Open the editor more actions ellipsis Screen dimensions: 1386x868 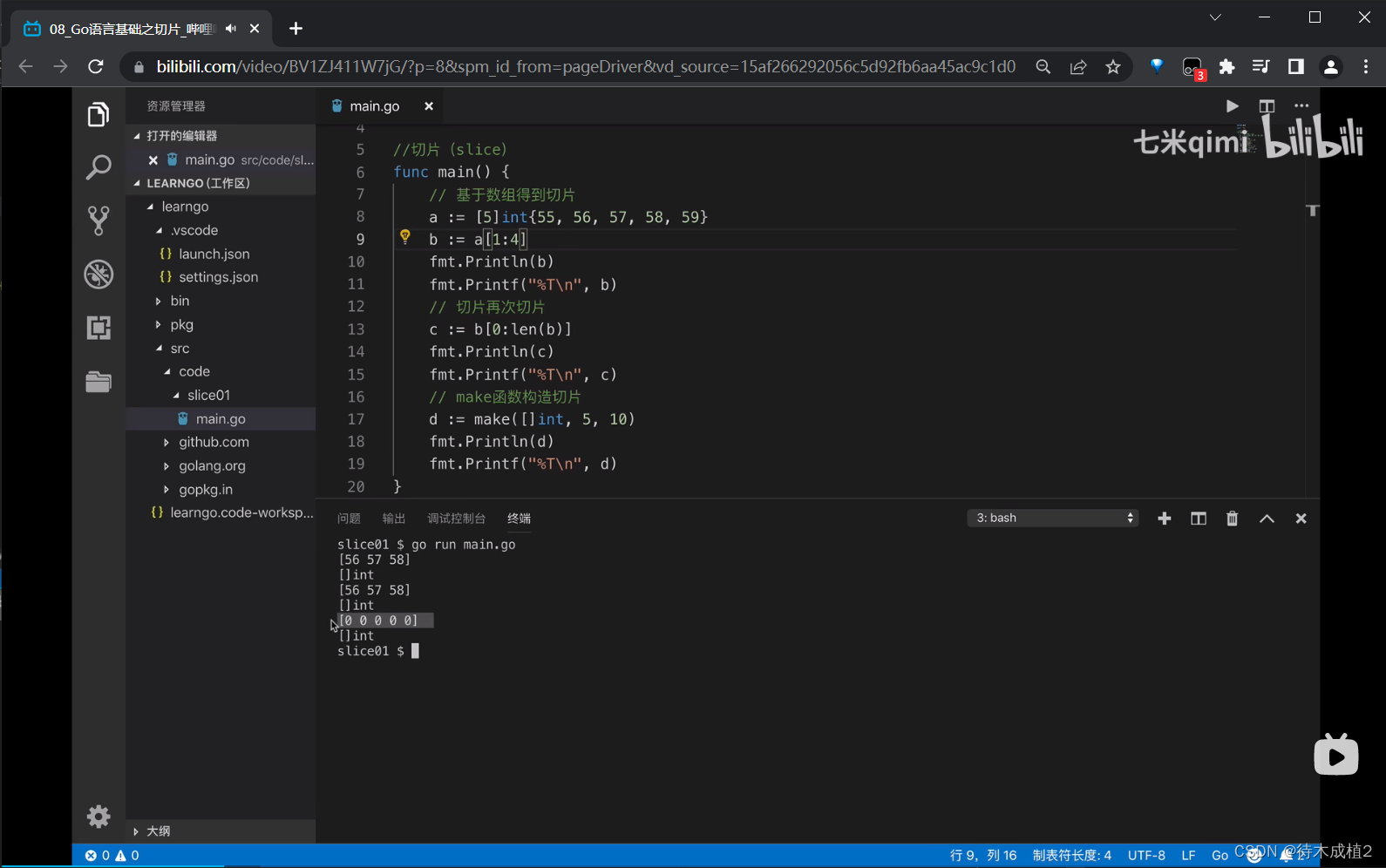[1301, 106]
